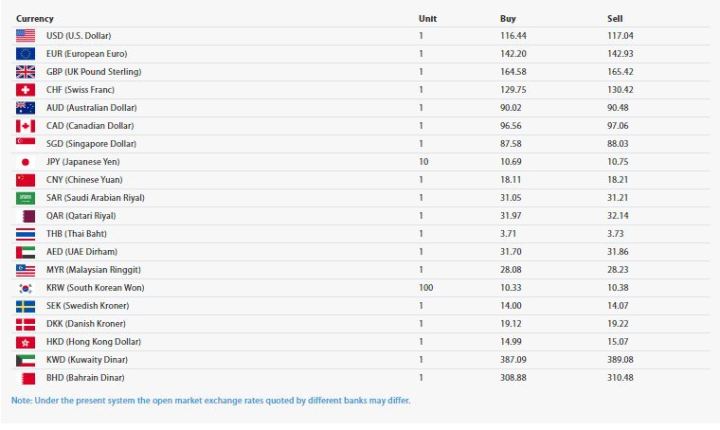Select the Saudi Arabian flag icon

click(x=25, y=198)
